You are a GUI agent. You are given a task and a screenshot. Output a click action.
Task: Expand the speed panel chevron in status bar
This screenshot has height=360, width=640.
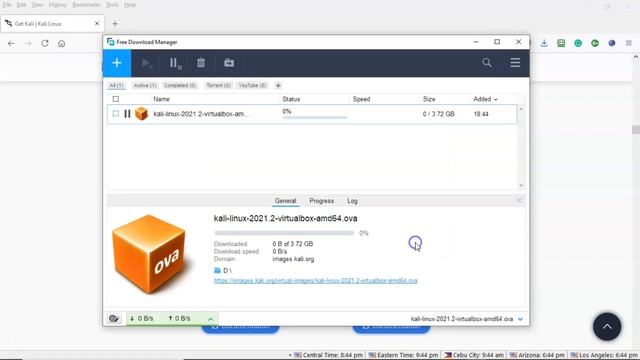point(210,319)
